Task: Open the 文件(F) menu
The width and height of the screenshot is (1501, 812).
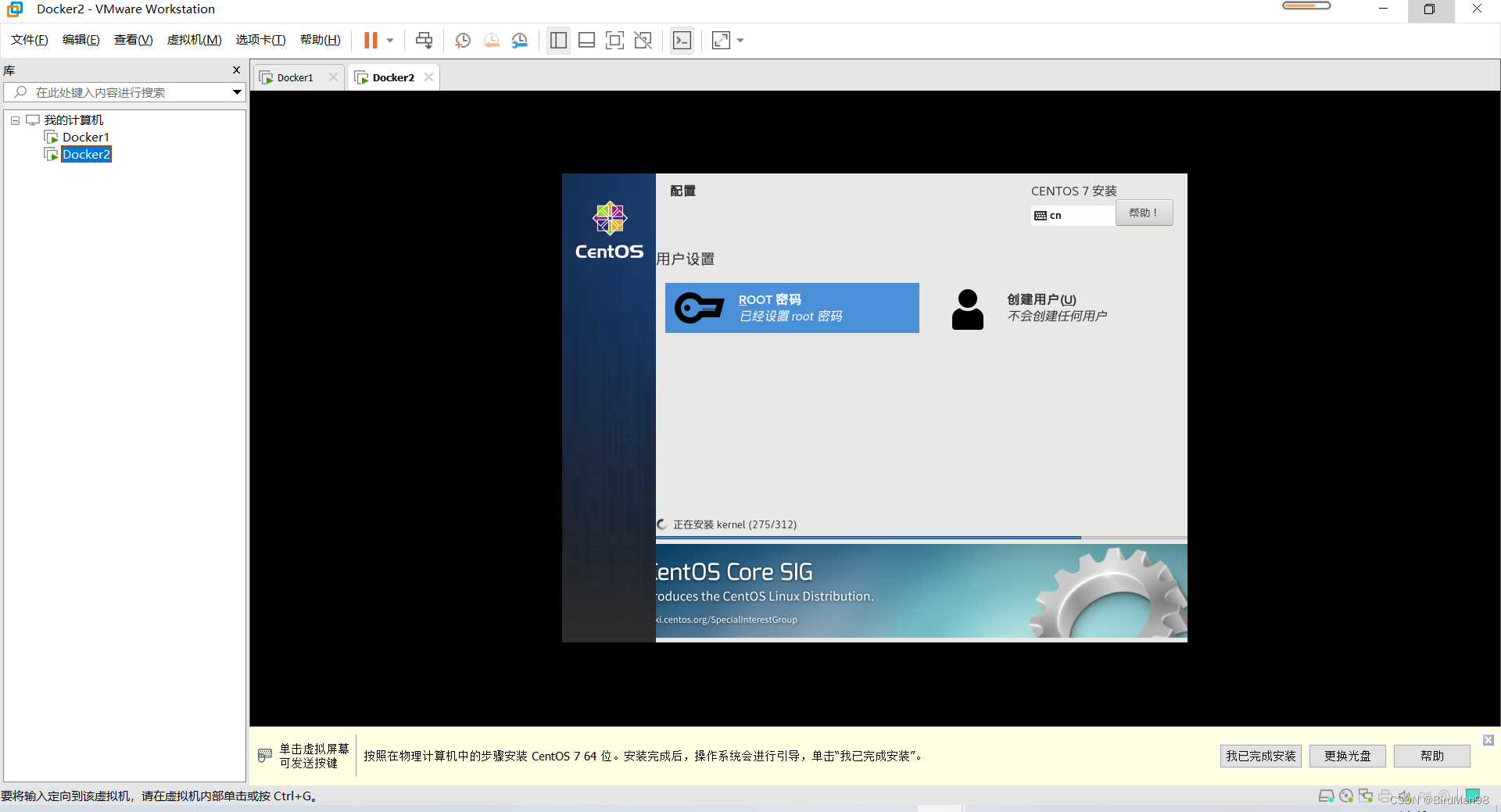Action: click(30, 40)
